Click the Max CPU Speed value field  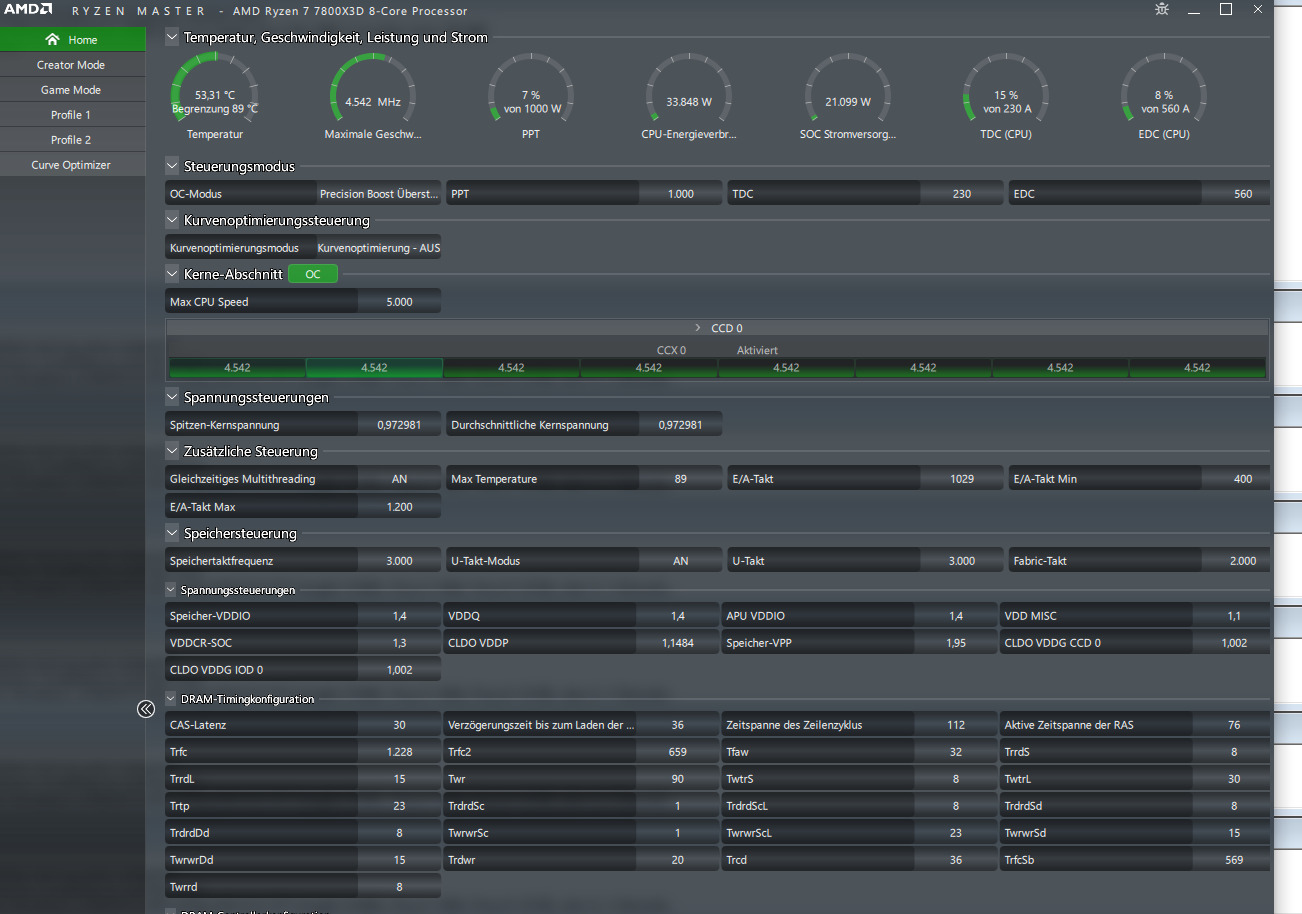tap(399, 302)
